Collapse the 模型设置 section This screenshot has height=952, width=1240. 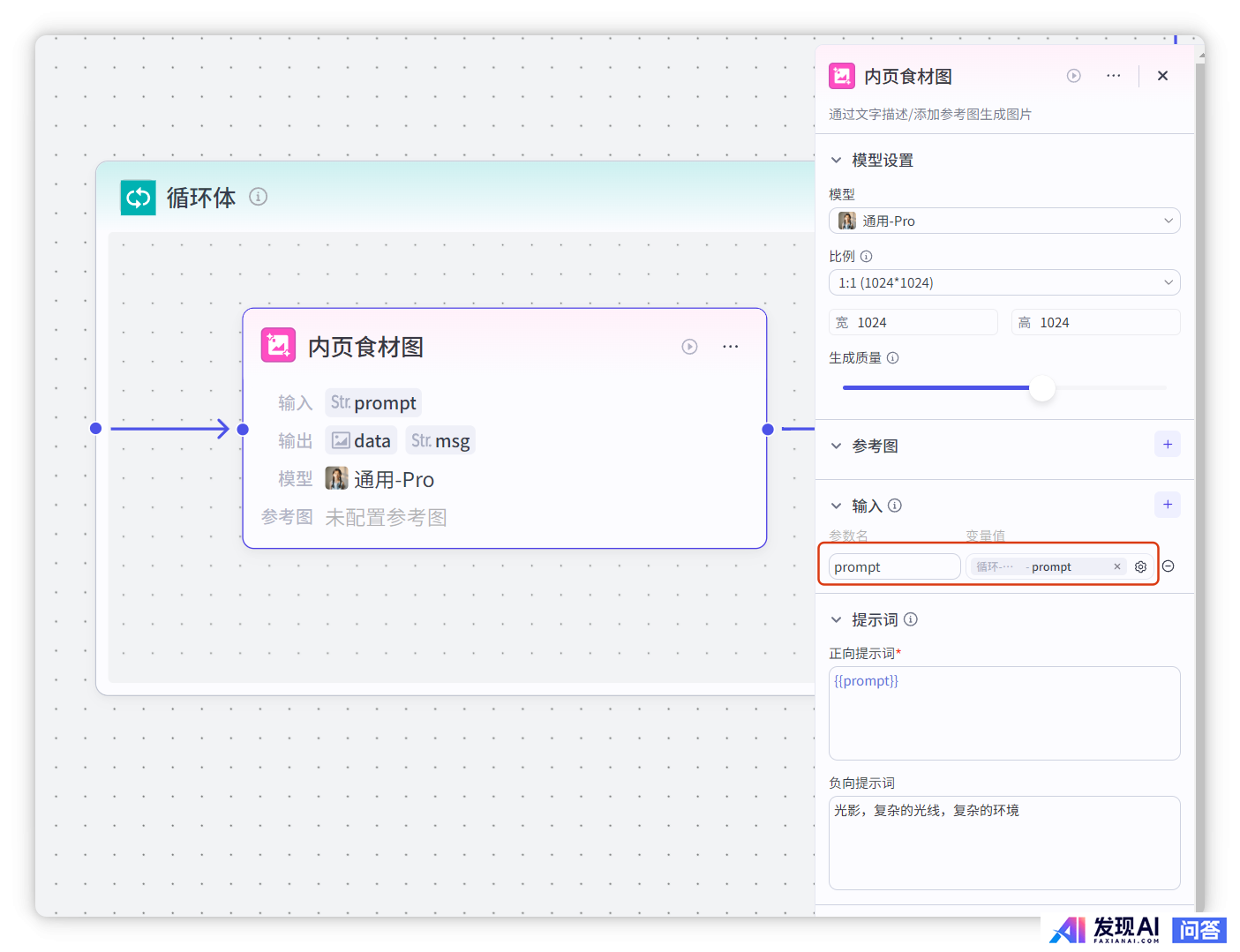click(836, 161)
